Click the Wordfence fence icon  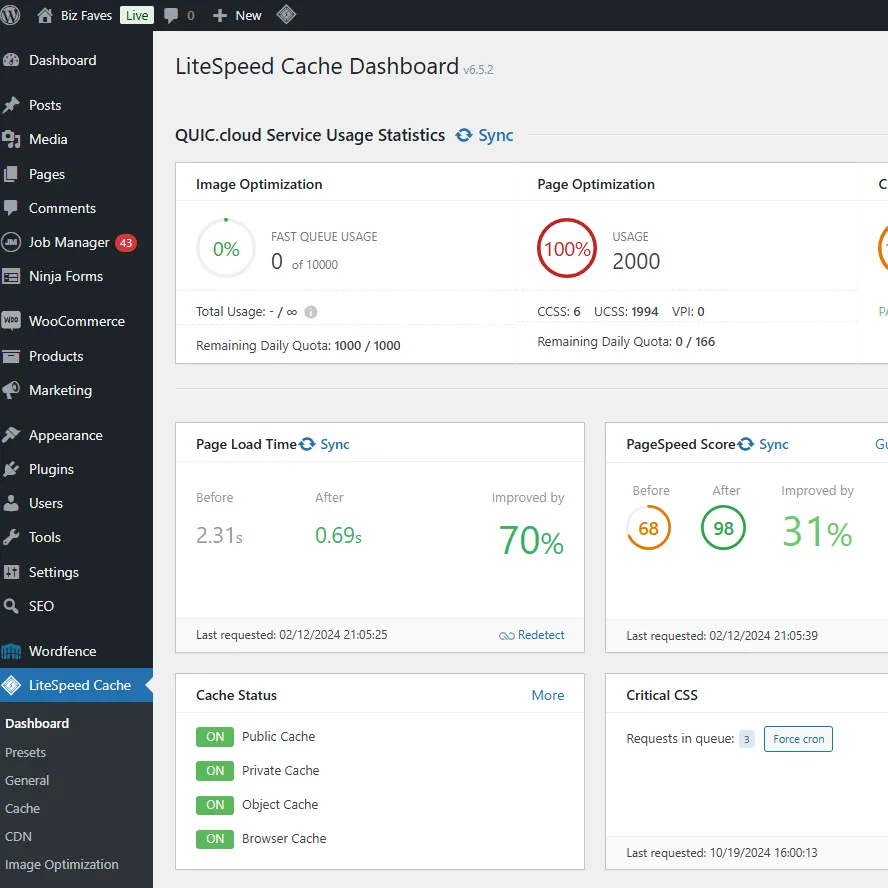pyautogui.click(x=11, y=651)
